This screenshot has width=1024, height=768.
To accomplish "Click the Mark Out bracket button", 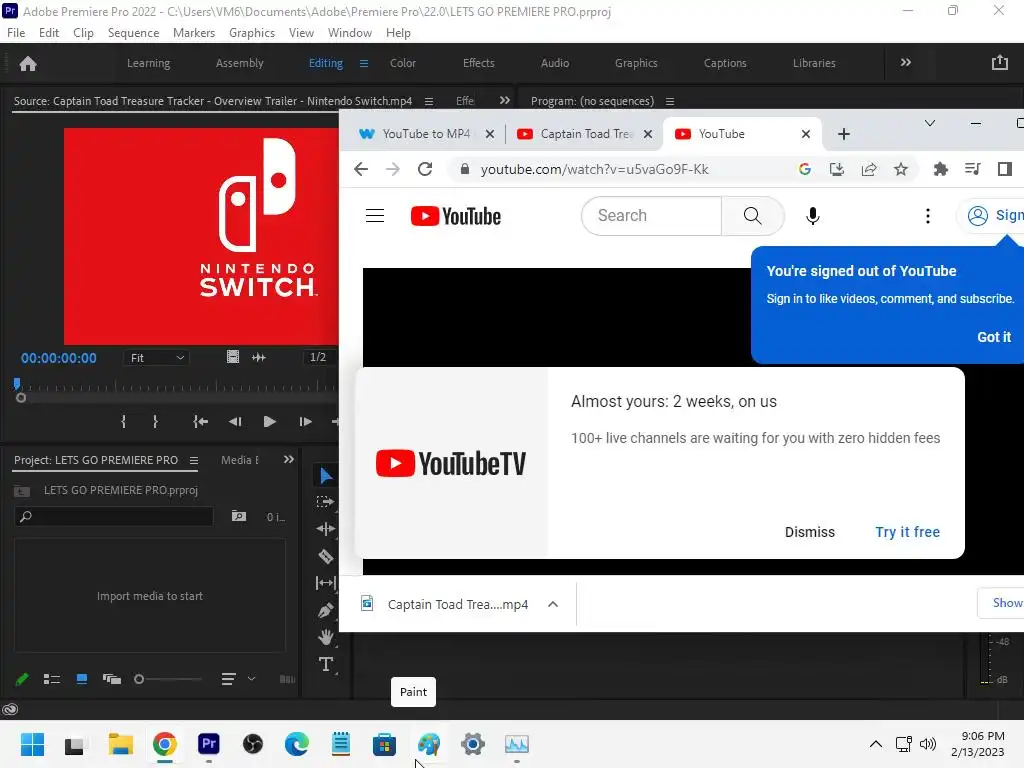I will [155, 422].
